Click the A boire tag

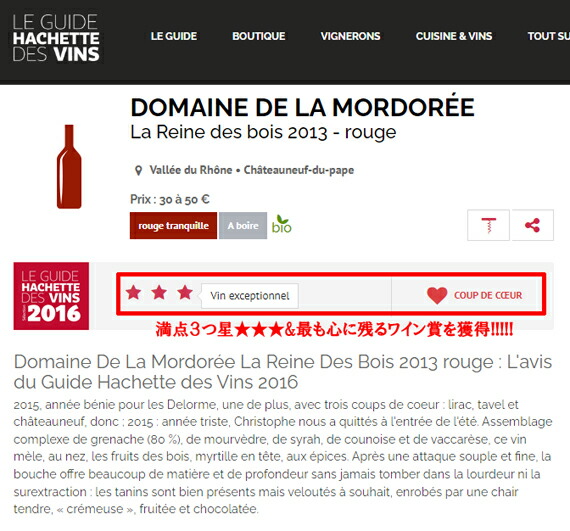(x=243, y=226)
